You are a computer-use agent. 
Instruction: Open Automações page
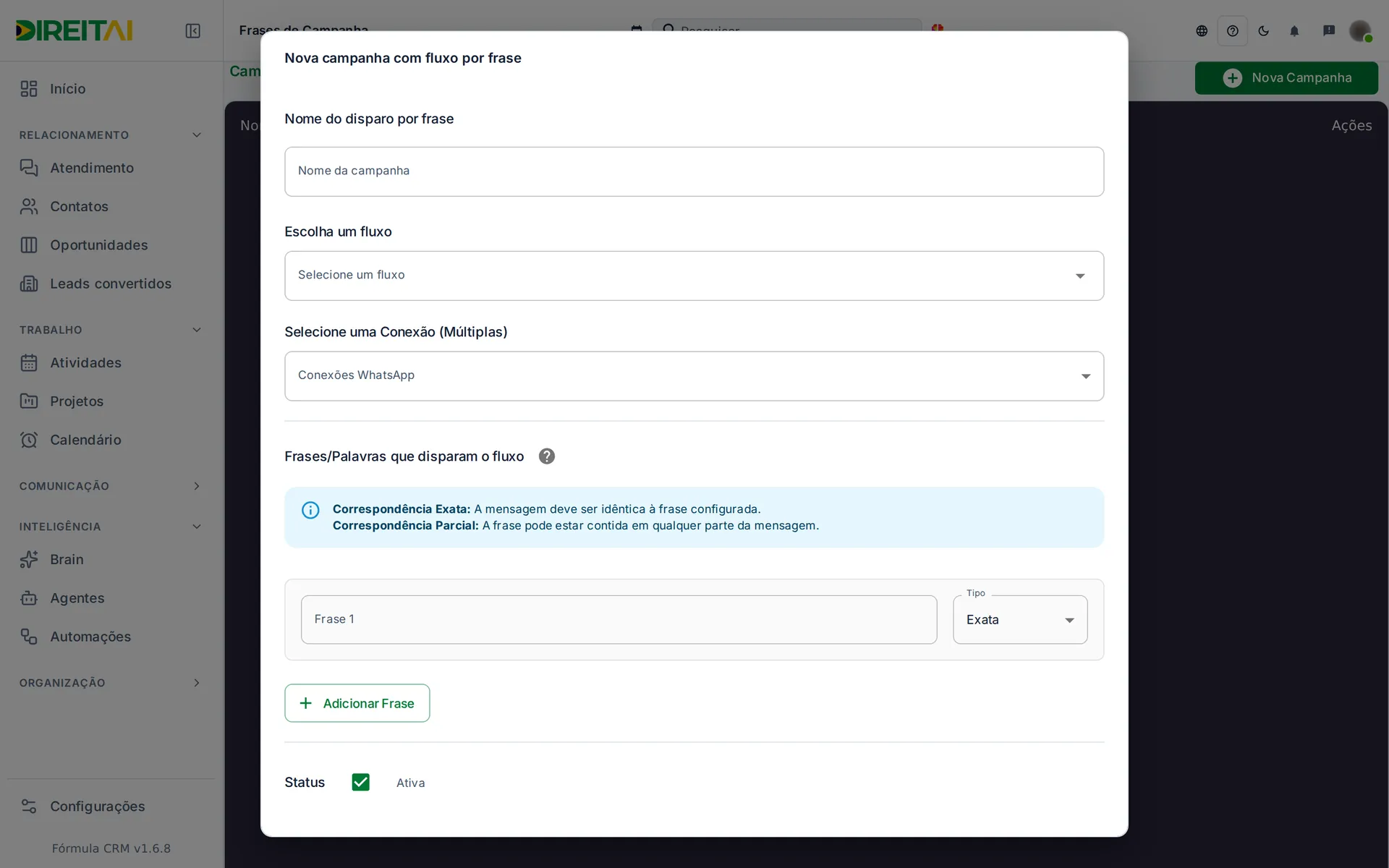tap(111, 637)
